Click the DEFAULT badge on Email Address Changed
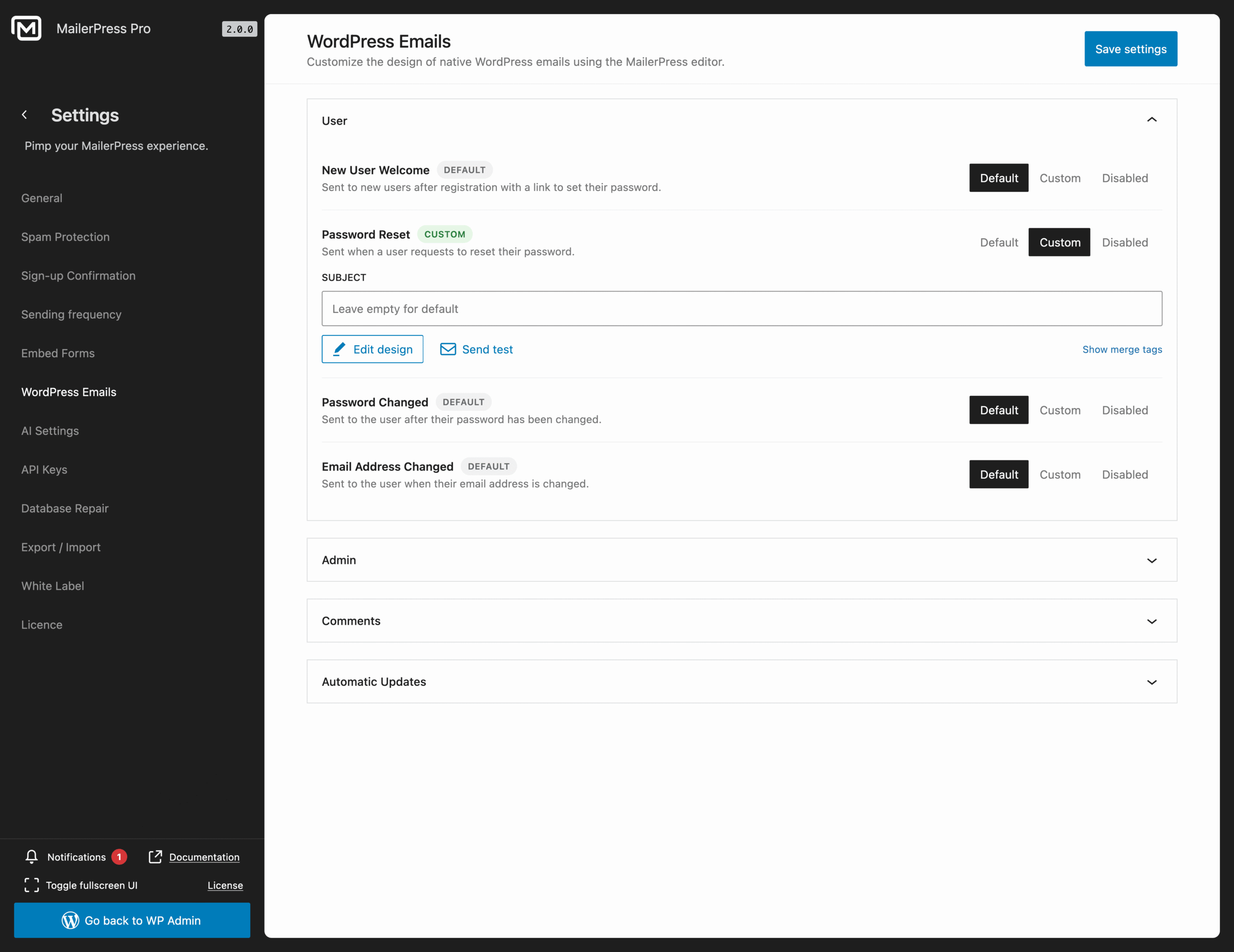Image resolution: width=1234 pixels, height=952 pixels. (489, 466)
